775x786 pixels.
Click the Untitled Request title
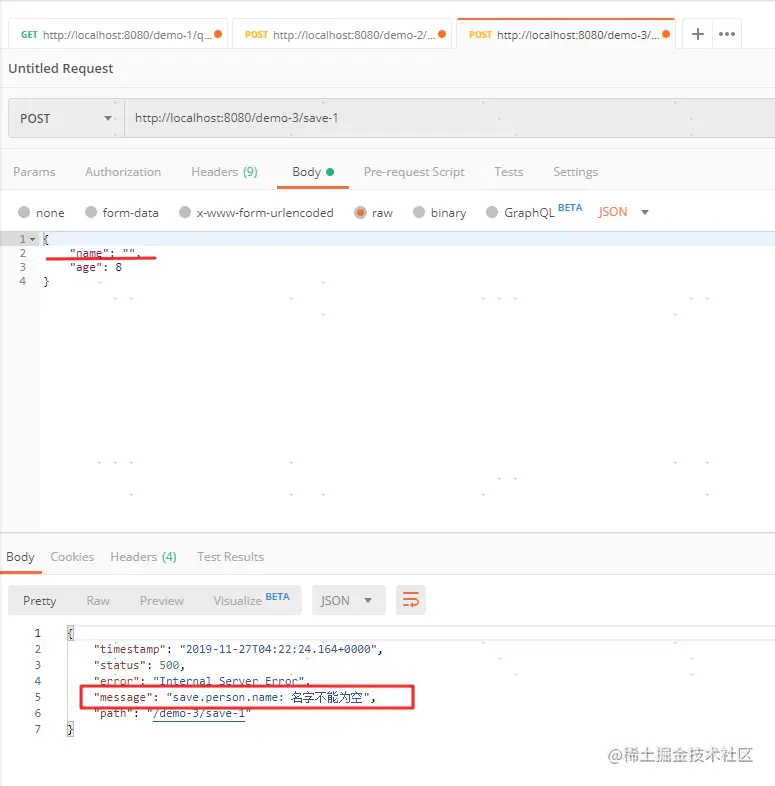(61, 68)
